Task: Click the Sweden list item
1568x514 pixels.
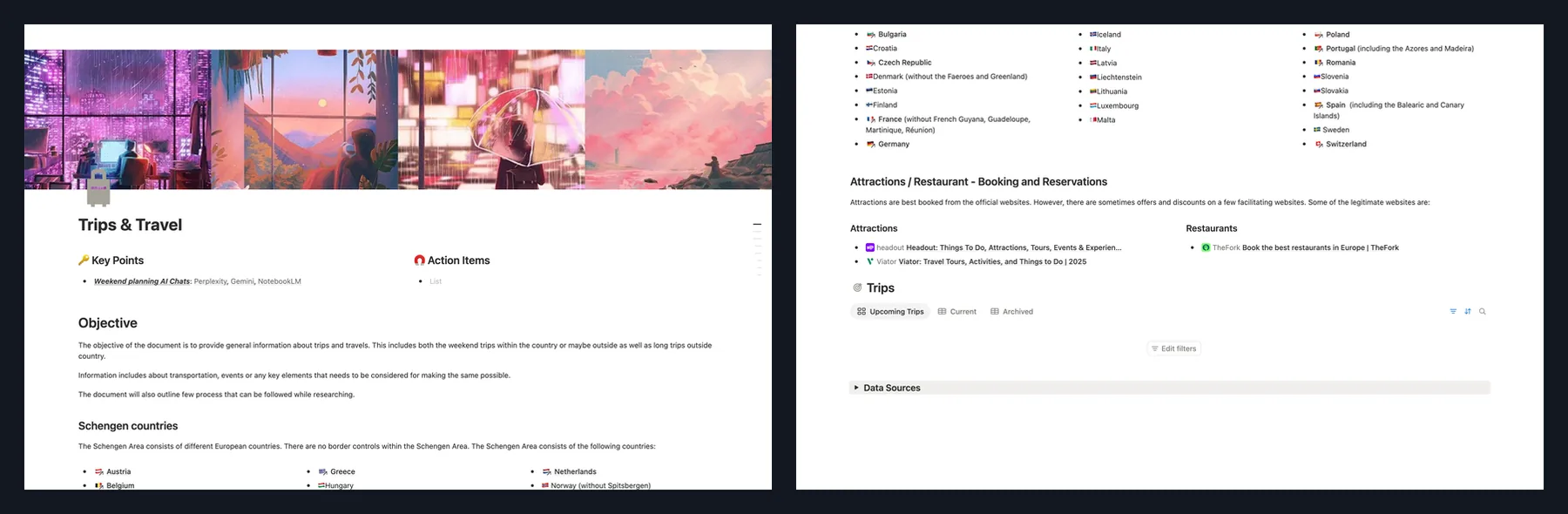Action: pyautogui.click(x=1331, y=130)
